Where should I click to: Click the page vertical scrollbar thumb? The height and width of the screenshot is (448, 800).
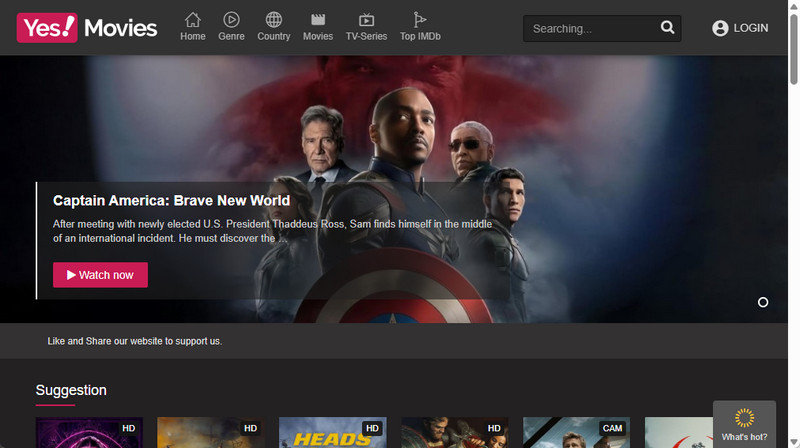pyautogui.click(x=794, y=48)
